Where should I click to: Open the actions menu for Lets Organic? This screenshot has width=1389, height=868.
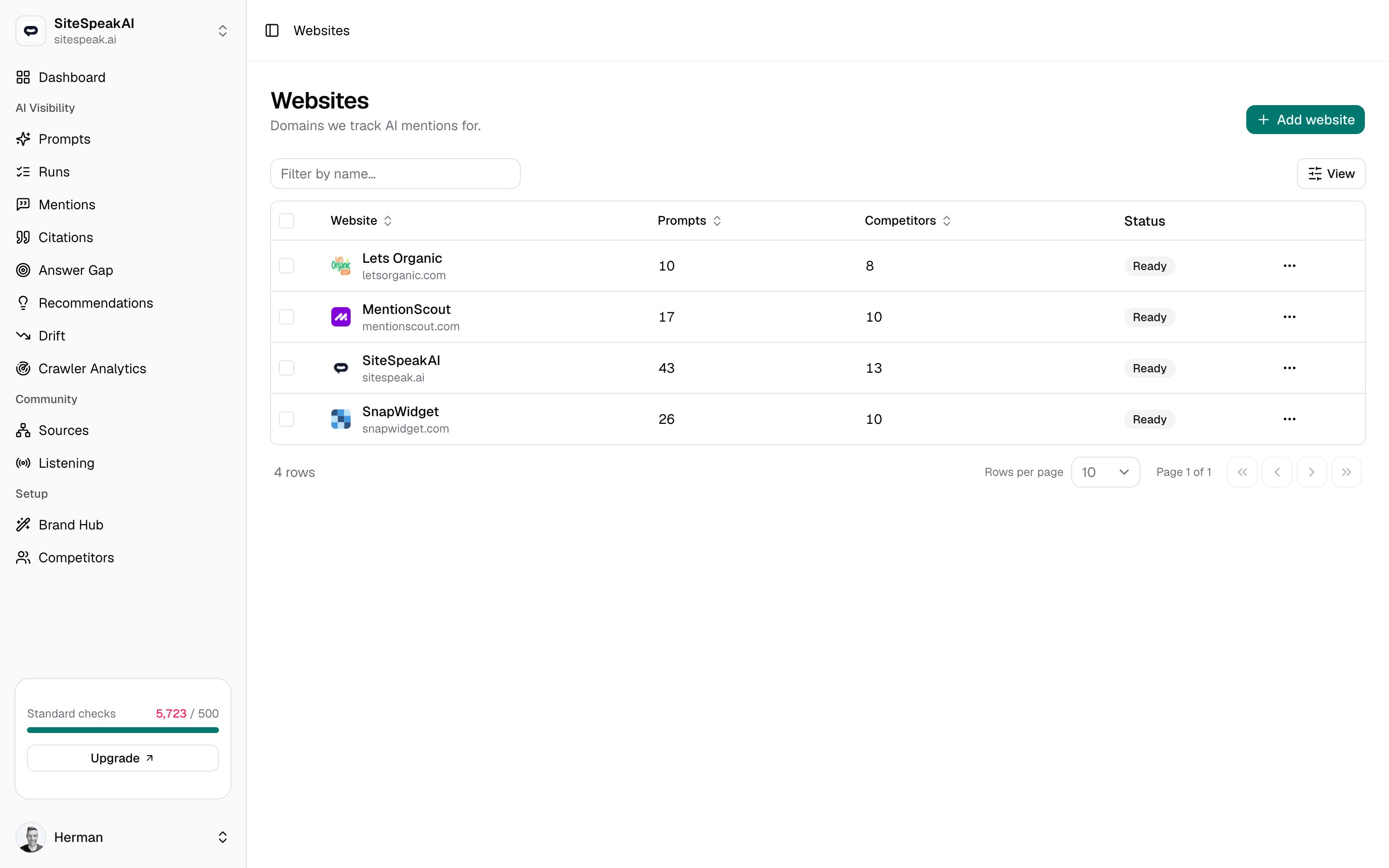[1289, 266]
